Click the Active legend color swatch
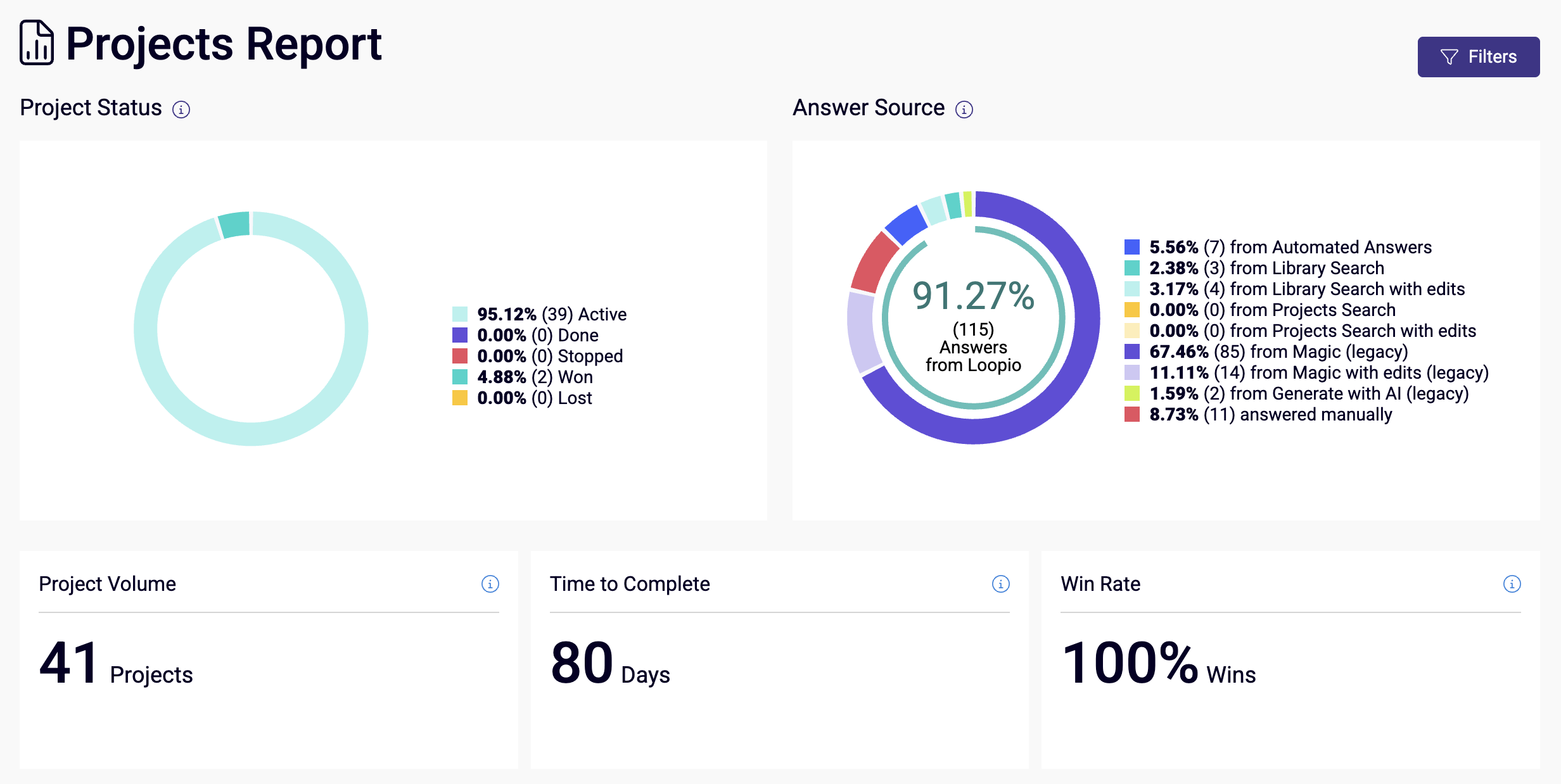This screenshot has height=784, width=1561. click(460, 314)
